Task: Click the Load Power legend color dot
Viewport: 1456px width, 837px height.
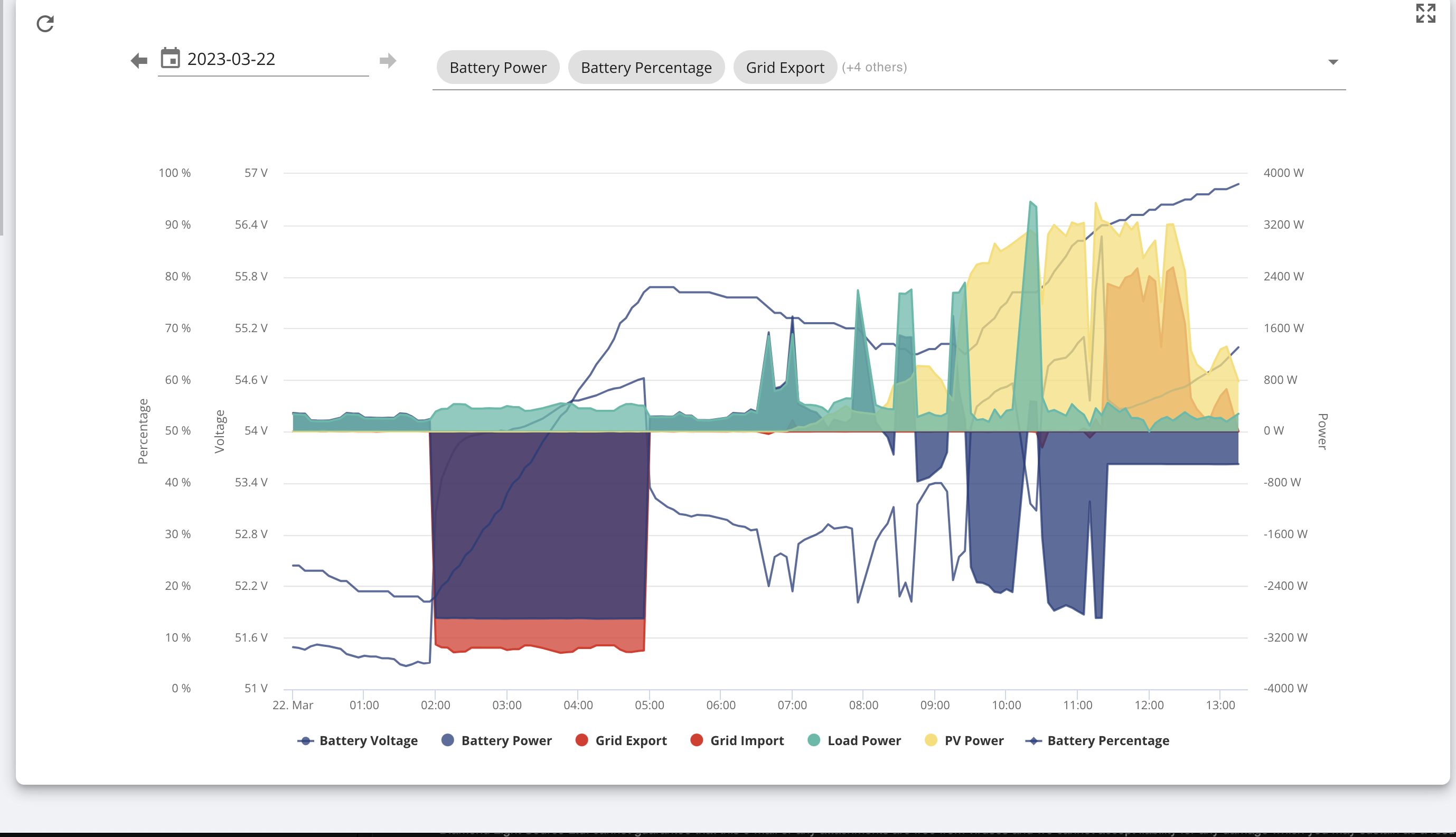Action: tap(814, 740)
